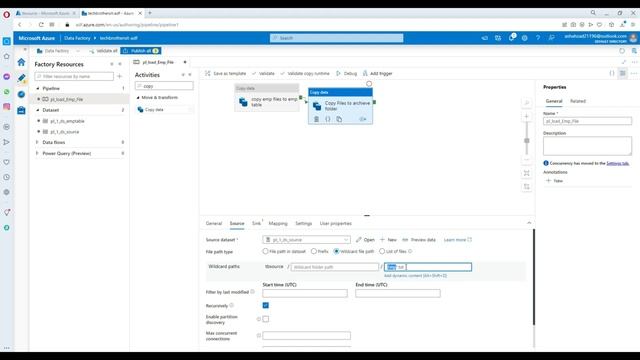Select Wildcard file path radio
This screenshot has height=360, width=640.
336,251
